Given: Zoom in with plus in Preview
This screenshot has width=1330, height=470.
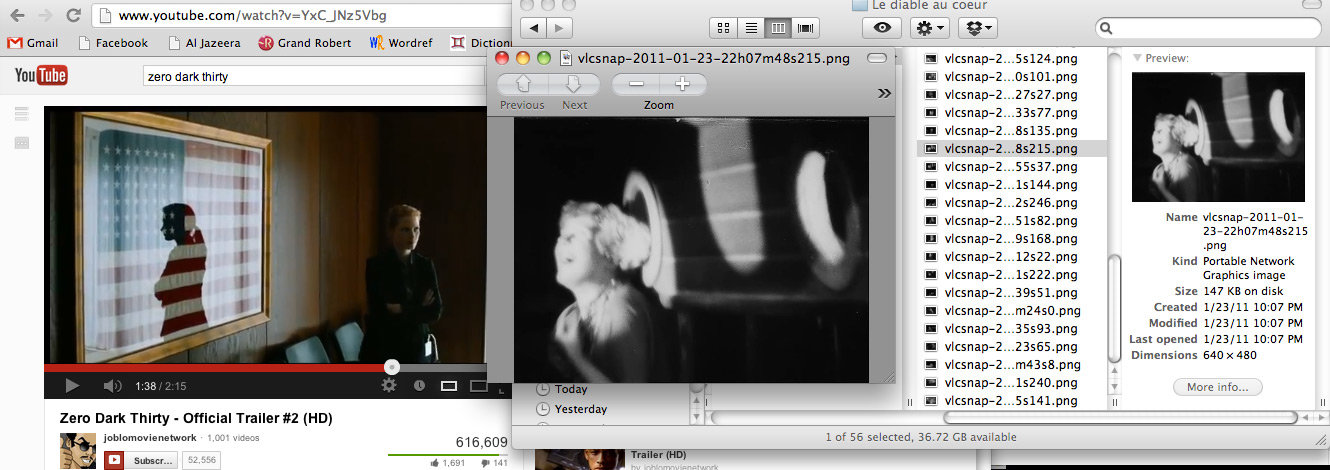Looking at the screenshot, I should (683, 85).
